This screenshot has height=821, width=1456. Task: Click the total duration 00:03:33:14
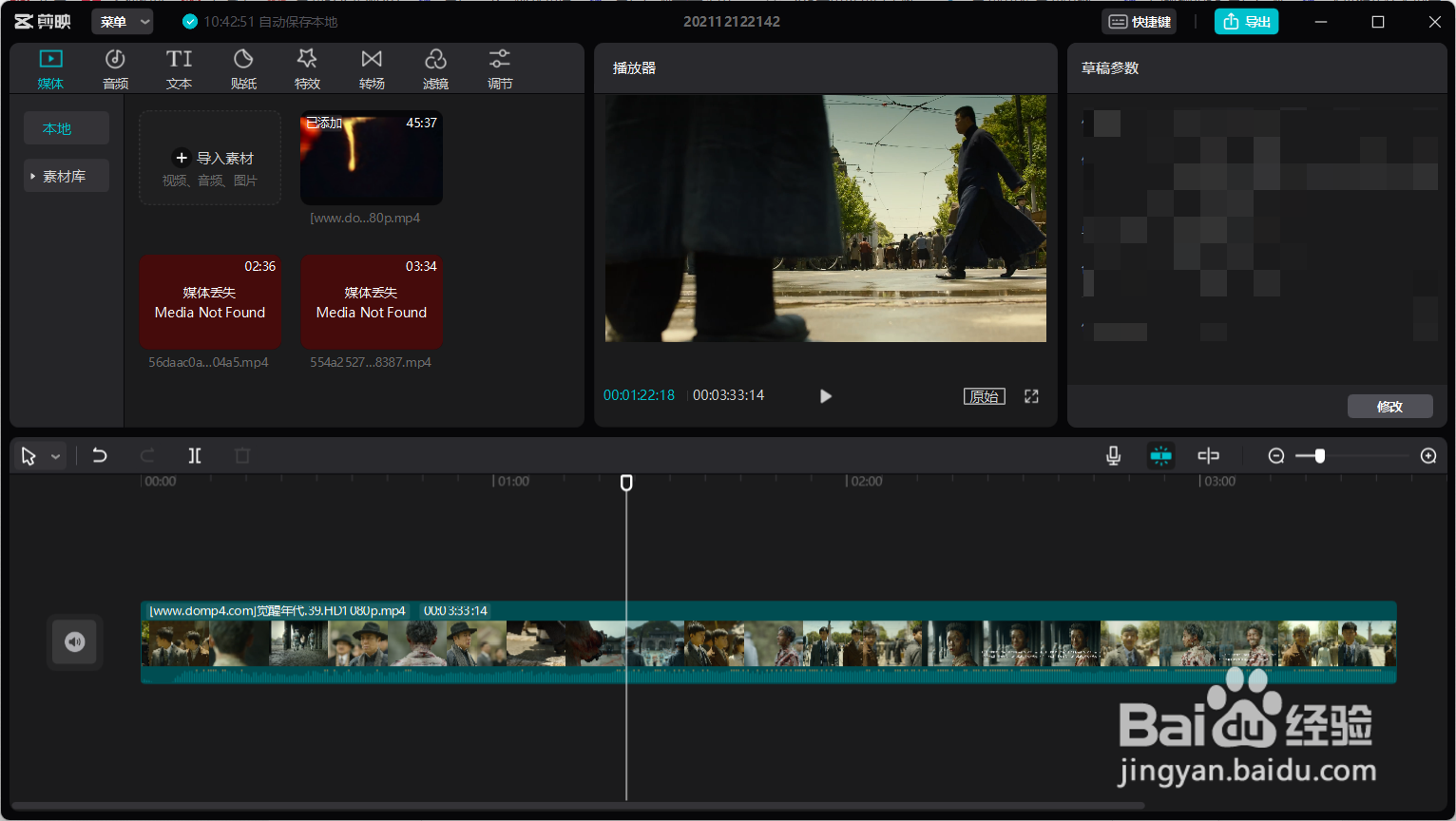(x=728, y=395)
